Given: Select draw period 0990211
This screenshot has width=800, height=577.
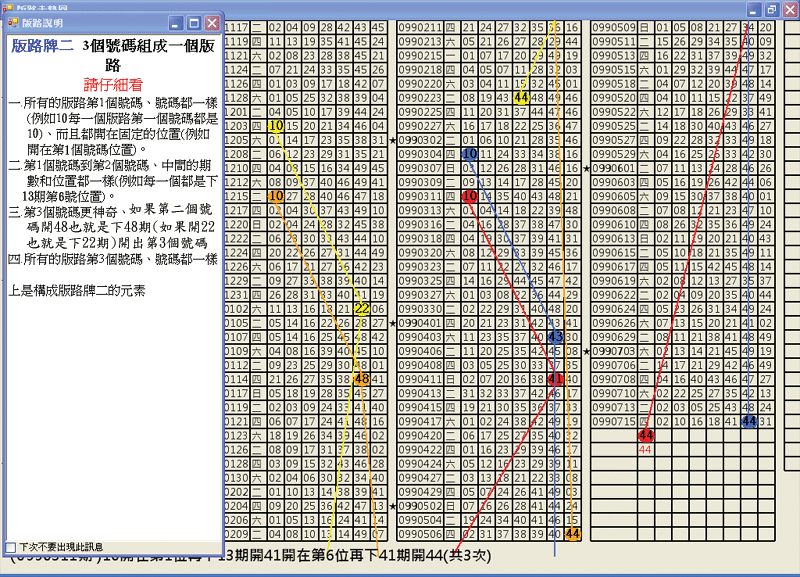Looking at the screenshot, I should 420,28.
